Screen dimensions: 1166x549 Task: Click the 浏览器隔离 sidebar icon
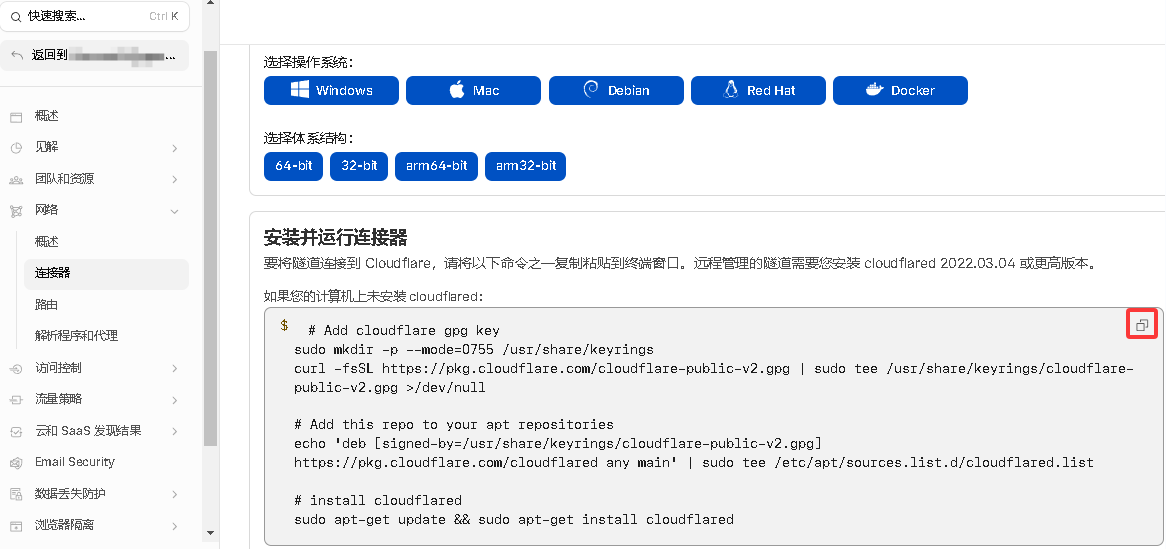16,525
